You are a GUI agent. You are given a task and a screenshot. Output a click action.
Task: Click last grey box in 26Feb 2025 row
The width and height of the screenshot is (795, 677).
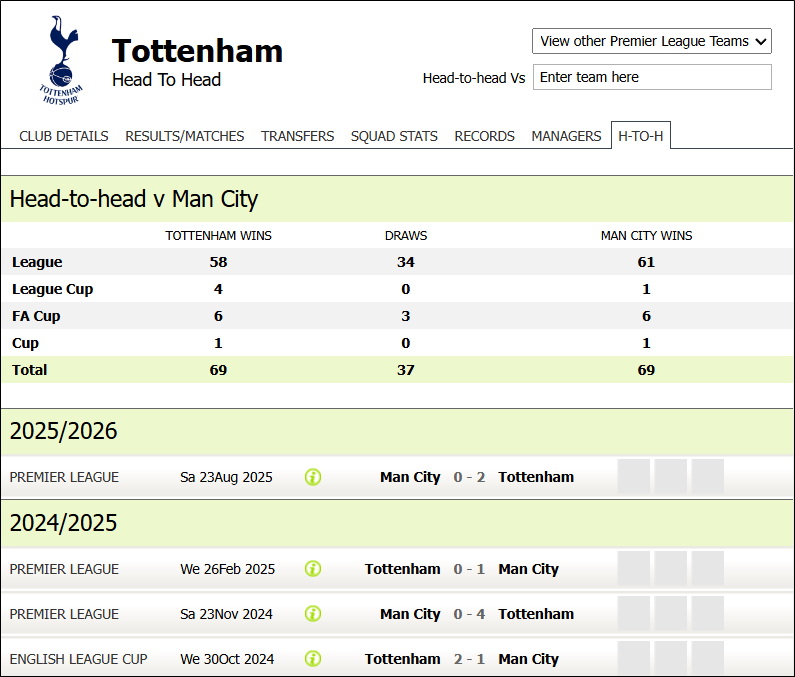tap(707, 569)
